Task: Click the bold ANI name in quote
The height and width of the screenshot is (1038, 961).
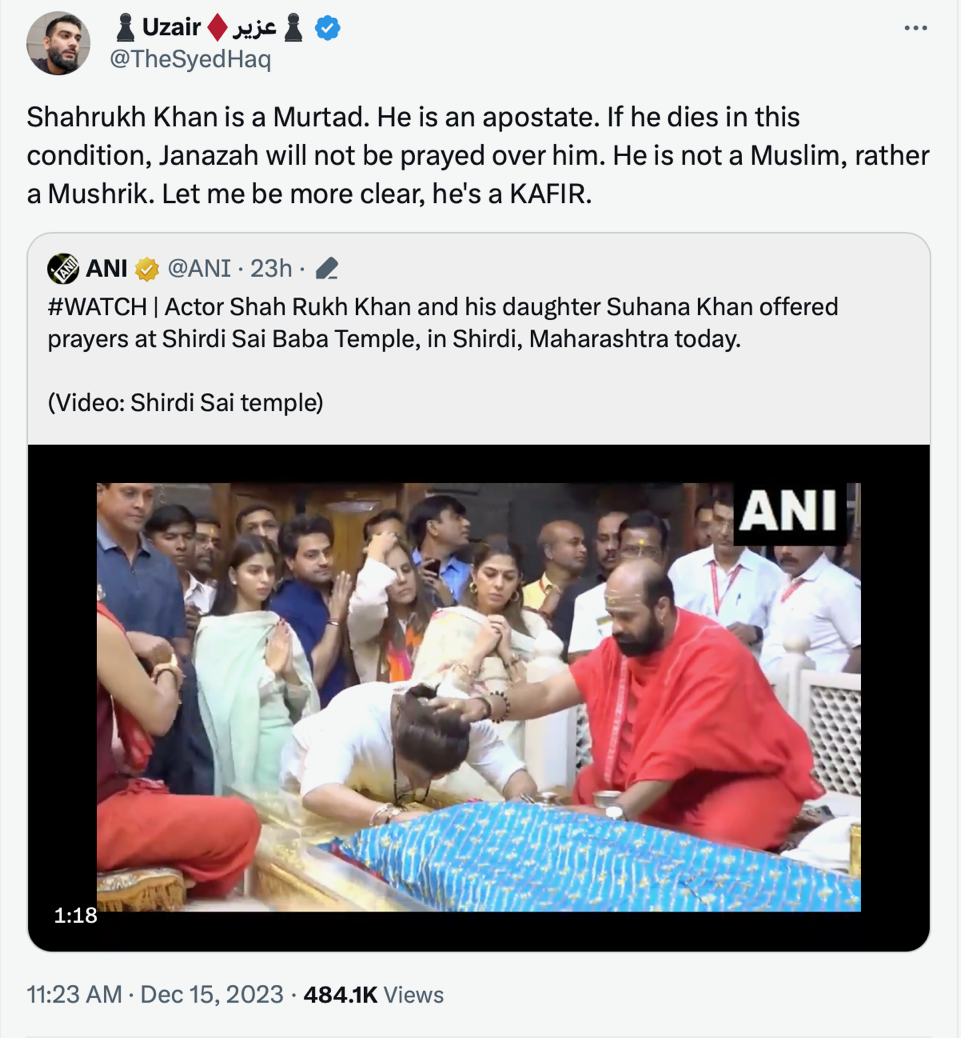Action: tap(107, 268)
